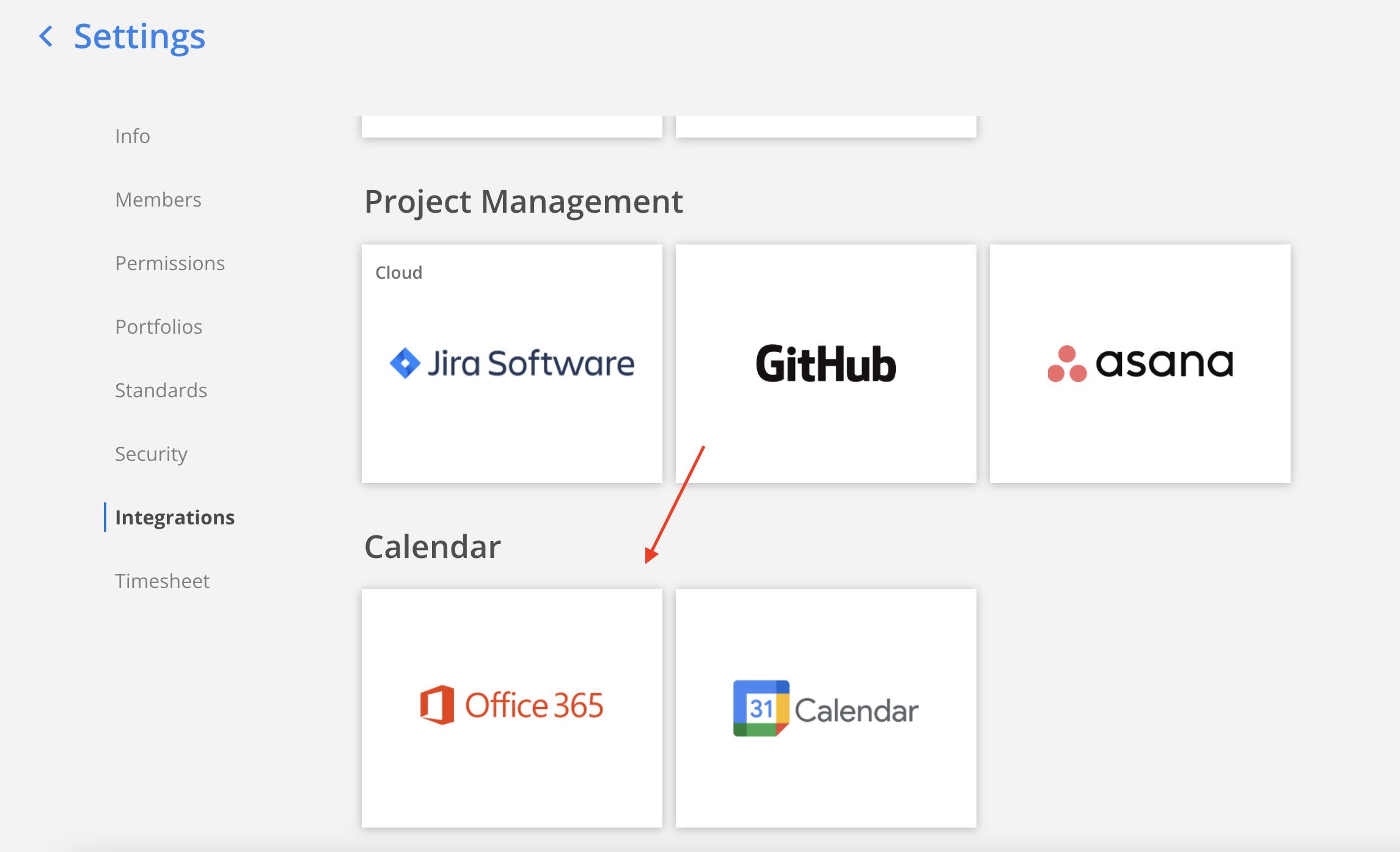The width and height of the screenshot is (1400, 852).
Task: Click the Jira Software diamond logo
Action: (405, 363)
